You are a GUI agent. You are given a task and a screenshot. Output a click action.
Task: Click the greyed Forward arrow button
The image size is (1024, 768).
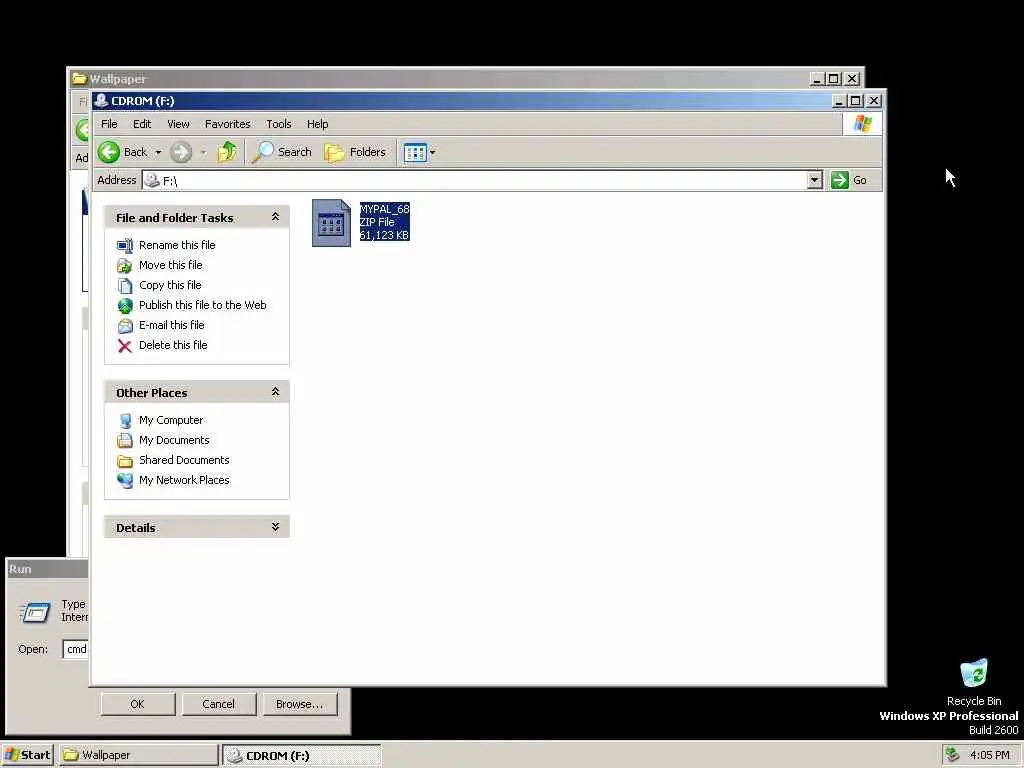click(181, 152)
